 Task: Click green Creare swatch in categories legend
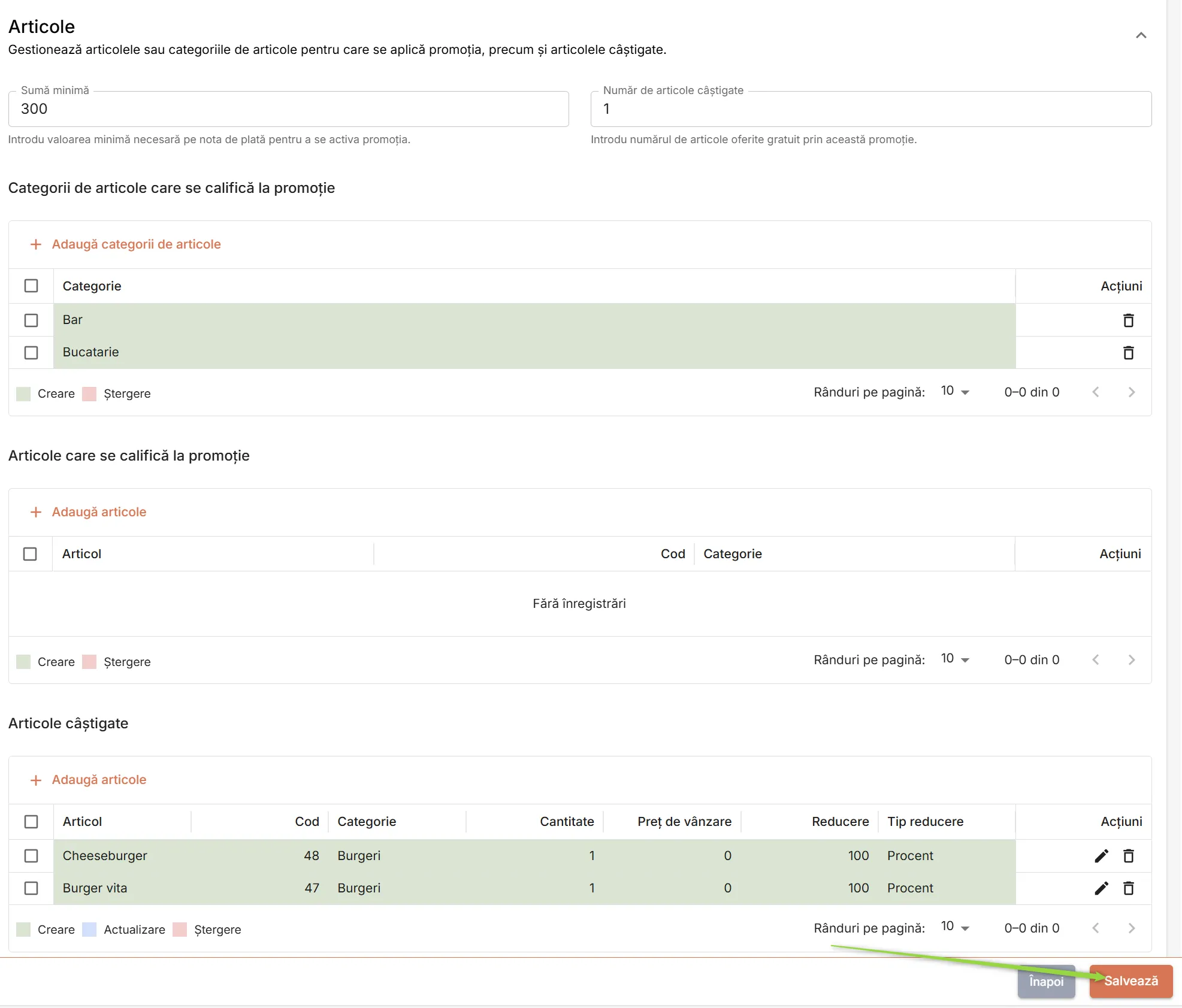point(23,394)
